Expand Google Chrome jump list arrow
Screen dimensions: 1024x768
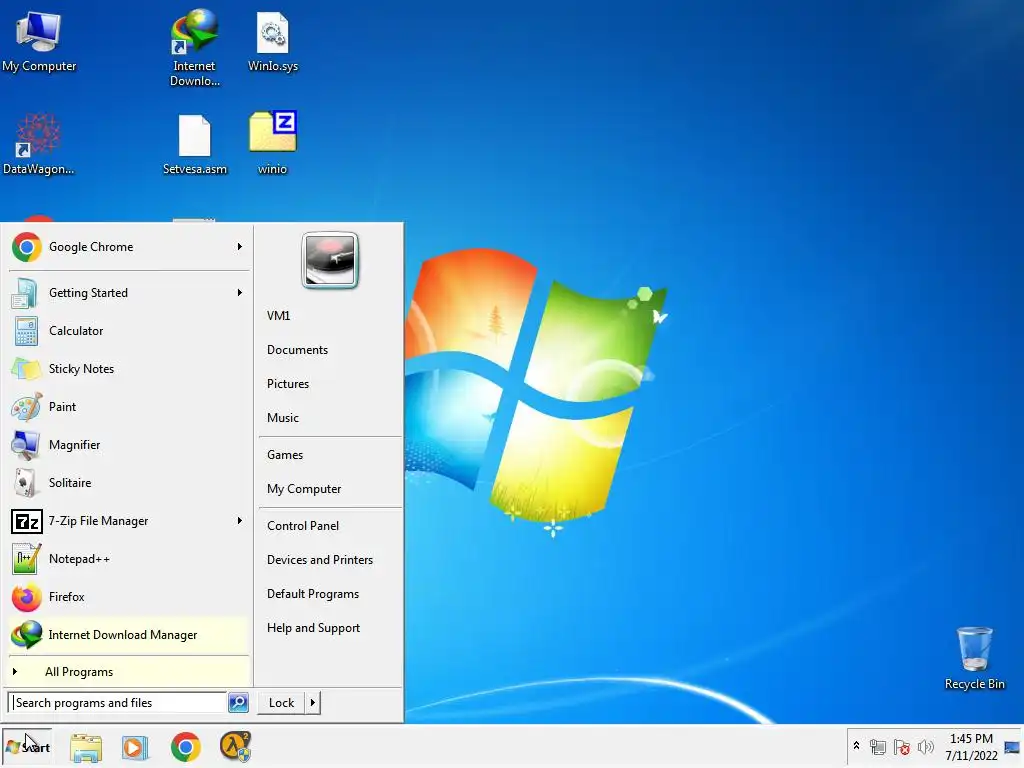pyautogui.click(x=240, y=247)
